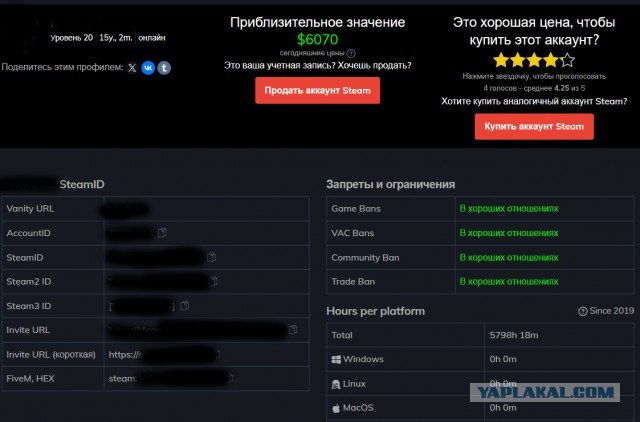Click the Game Bans status value
This screenshot has width=640, height=422.
point(509,209)
